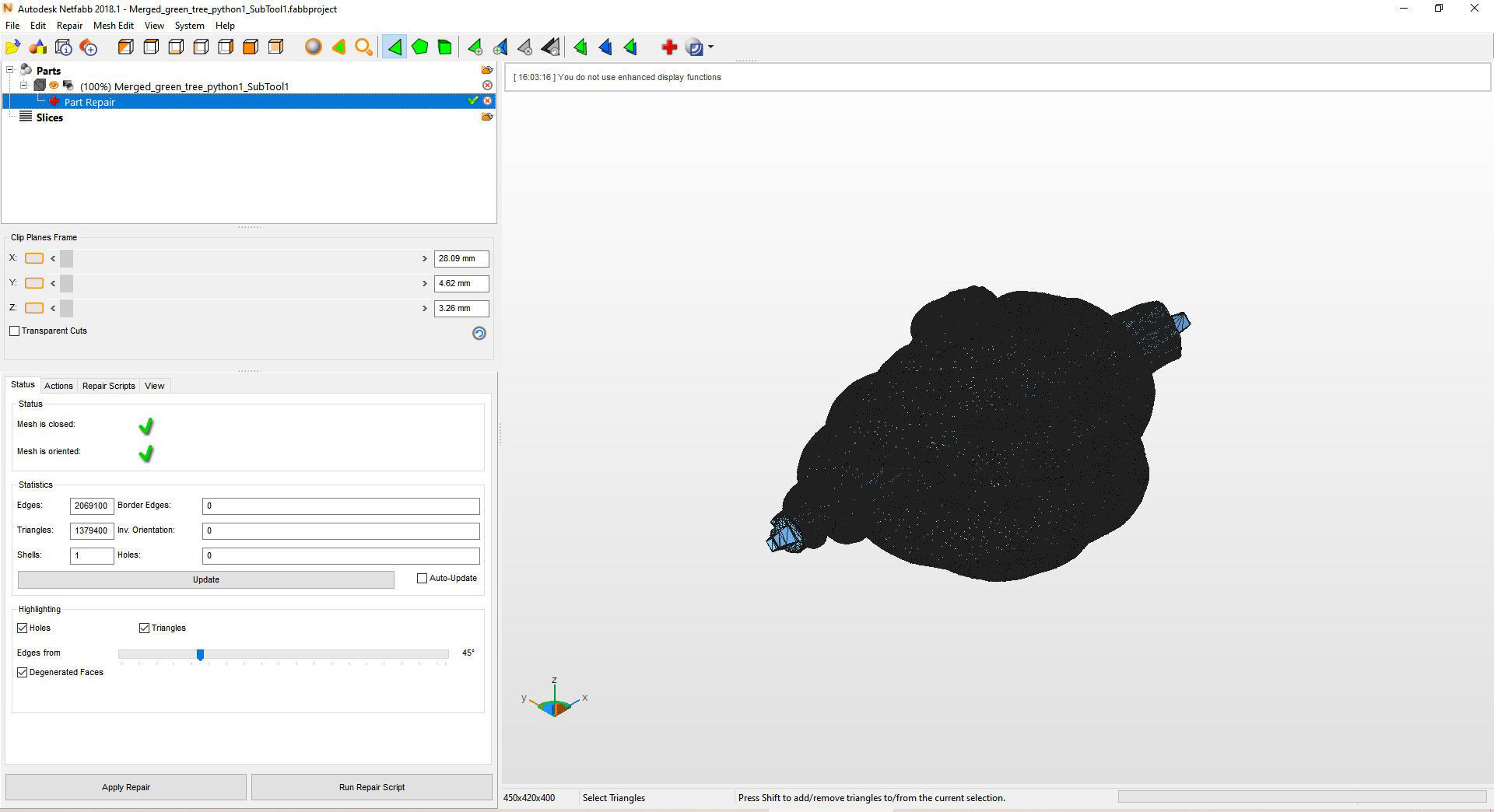Open the Repair menu
This screenshot has width=1494, height=812.
pyautogui.click(x=69, y=26)
